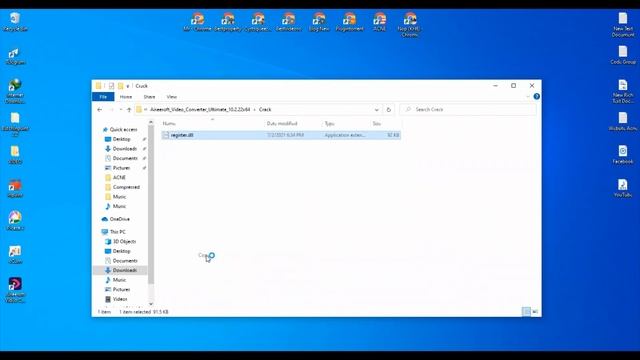Click the '1 item selected 91.5 KB' status text
Screen dimensions: 640x360
(x=144, y=312)
